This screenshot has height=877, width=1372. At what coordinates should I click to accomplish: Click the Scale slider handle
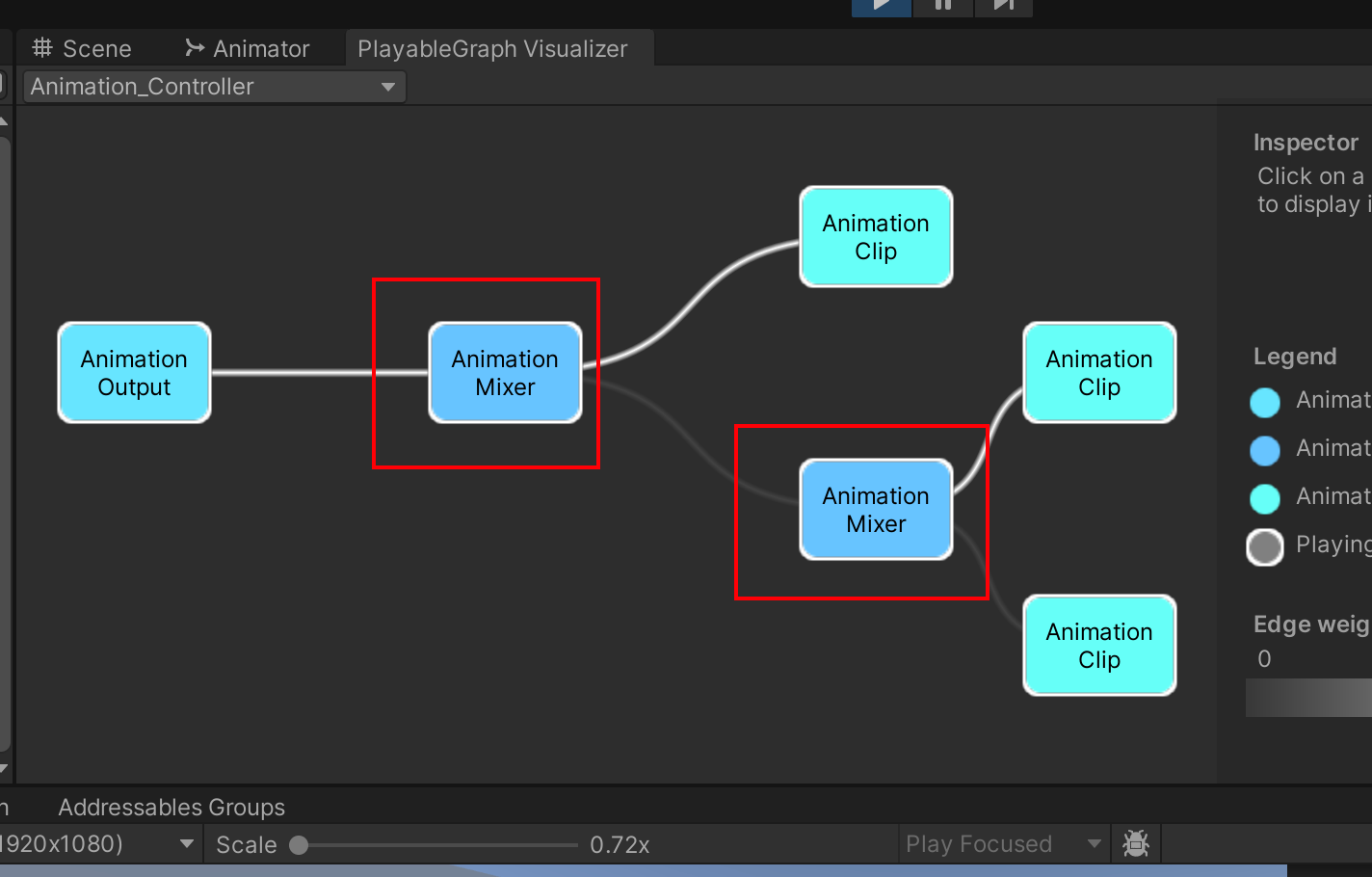tap(299, 845)
